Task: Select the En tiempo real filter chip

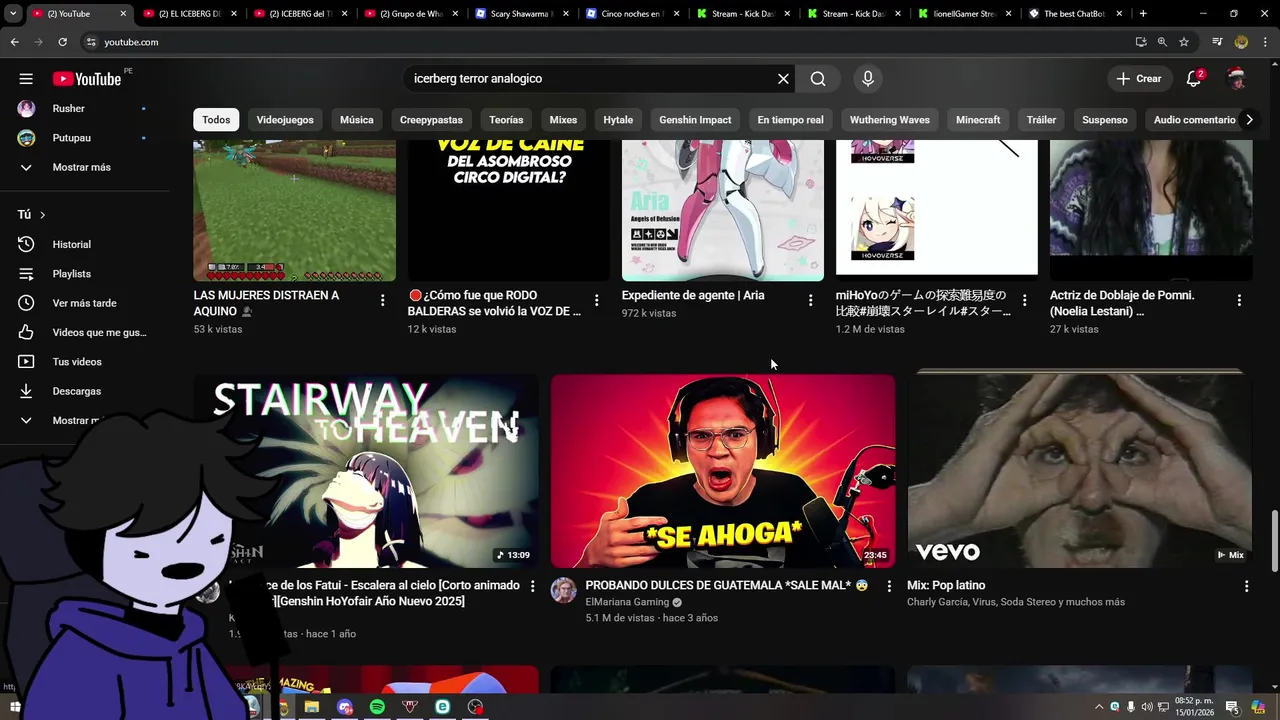Action: click(x=790, y=120)
